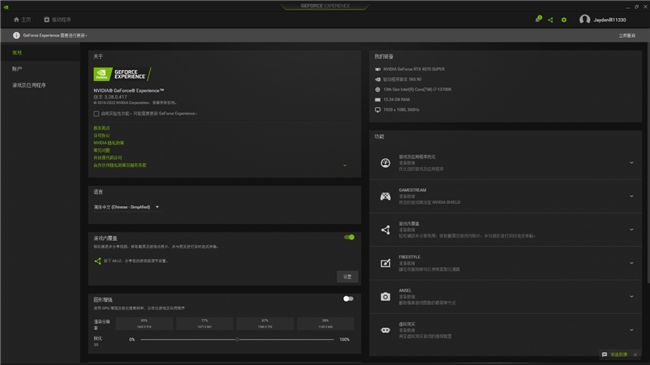Click the version 3.28.0.417 text
Viewport: 650px width, 365px height.
[110, 97]
